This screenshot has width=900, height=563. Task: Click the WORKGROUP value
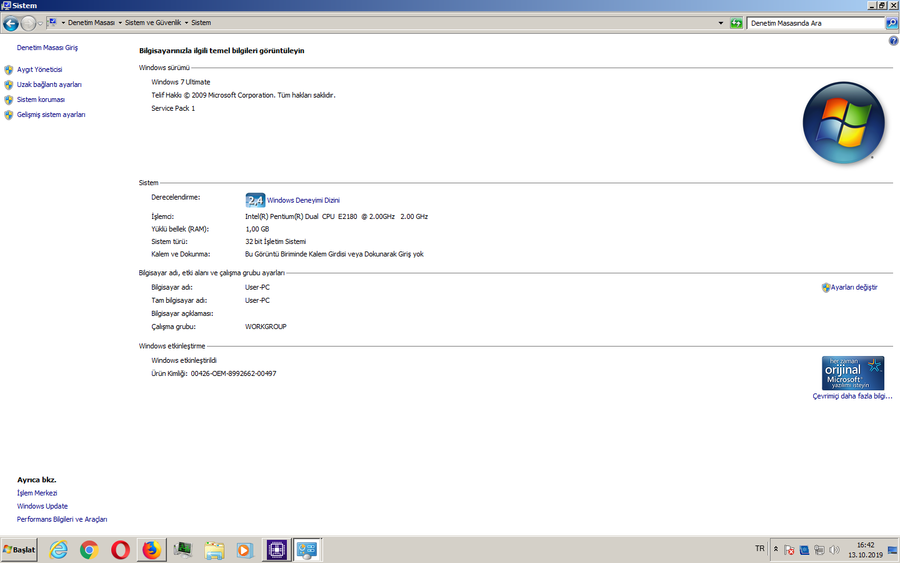tap(265, 327)
